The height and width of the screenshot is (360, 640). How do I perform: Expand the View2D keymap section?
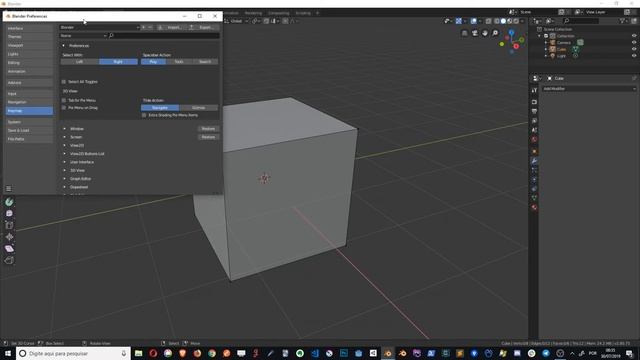(64, 145)
